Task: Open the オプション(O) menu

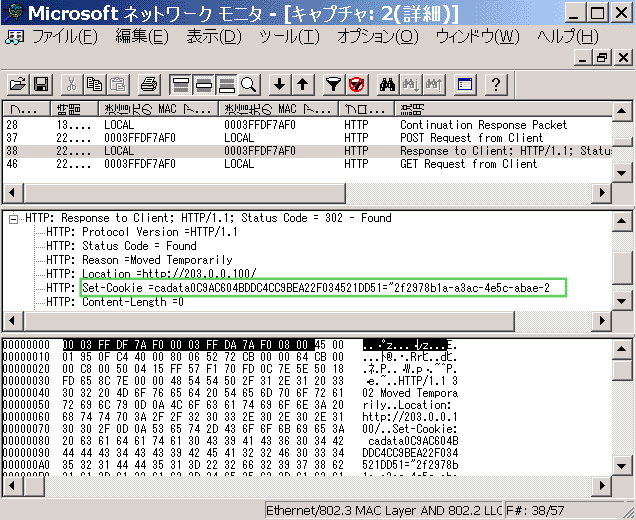Action: click(378, 37)
